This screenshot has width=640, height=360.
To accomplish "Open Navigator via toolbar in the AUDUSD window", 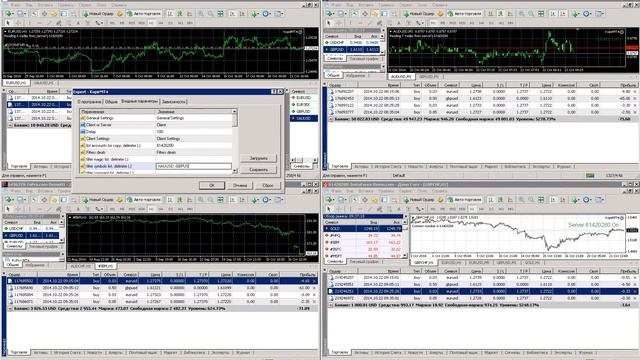I will click(374, 13).
